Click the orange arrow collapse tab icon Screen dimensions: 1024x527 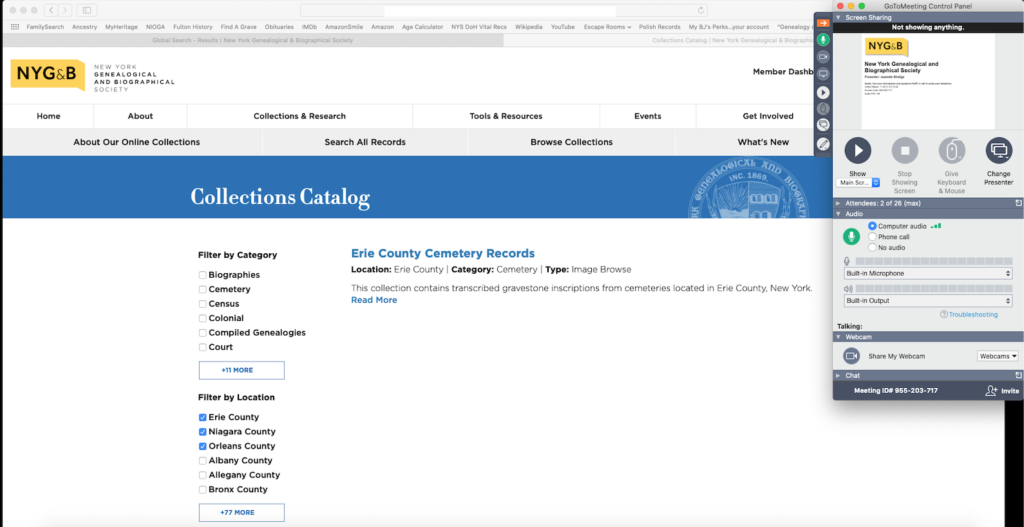pos(824,23)
